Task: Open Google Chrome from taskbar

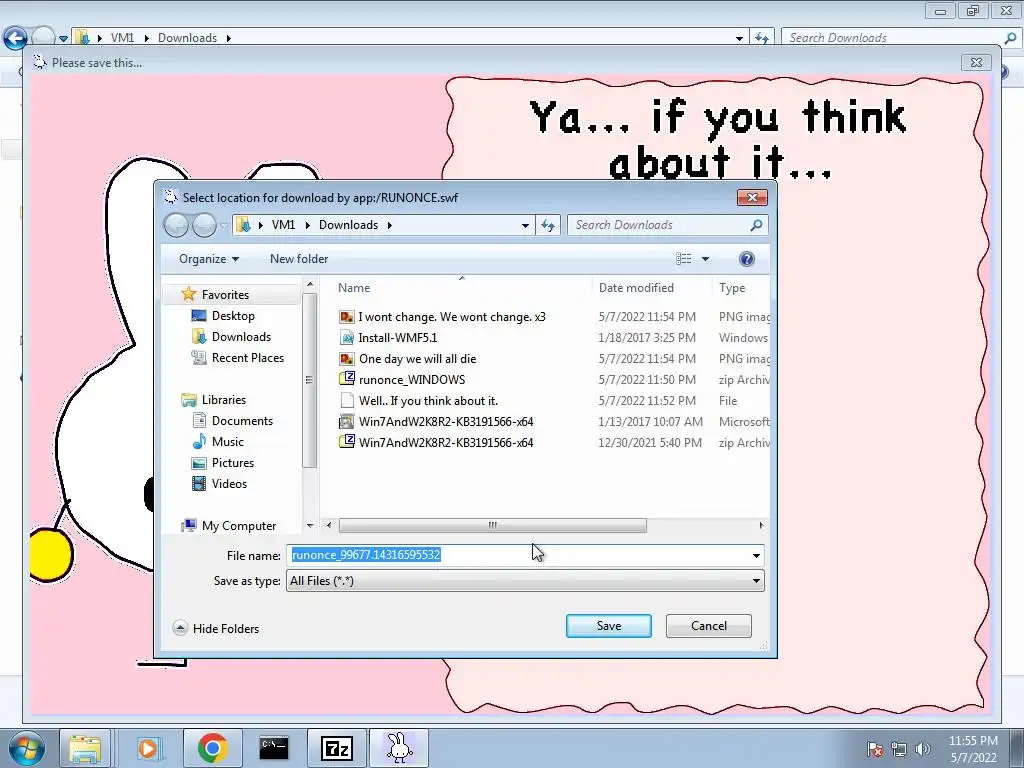Action: (212, 748)
